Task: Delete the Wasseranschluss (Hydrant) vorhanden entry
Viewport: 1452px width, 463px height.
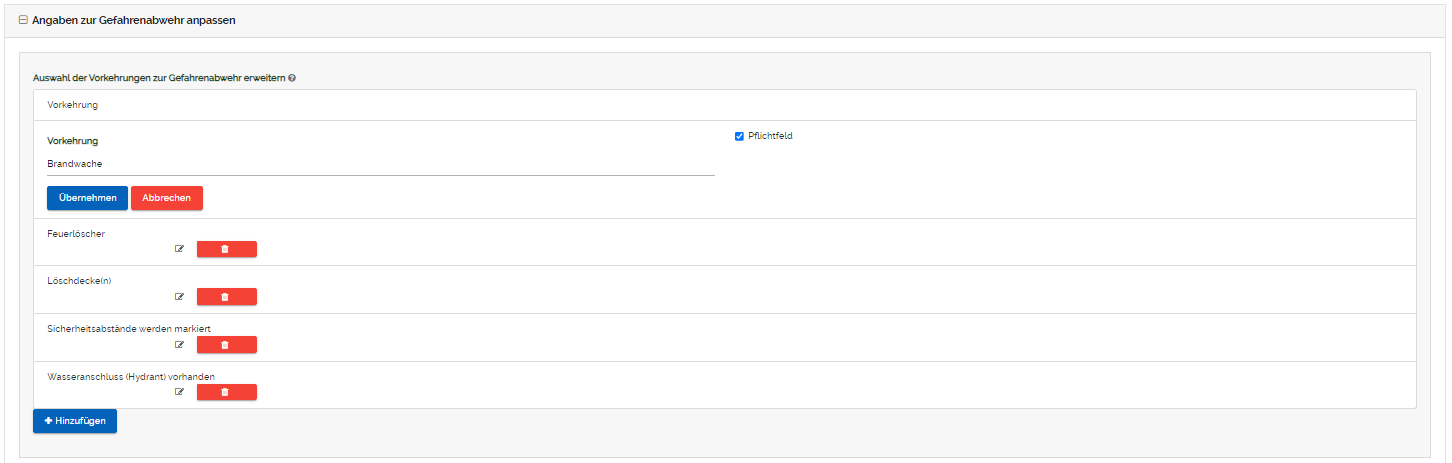Action: (226, 392)
